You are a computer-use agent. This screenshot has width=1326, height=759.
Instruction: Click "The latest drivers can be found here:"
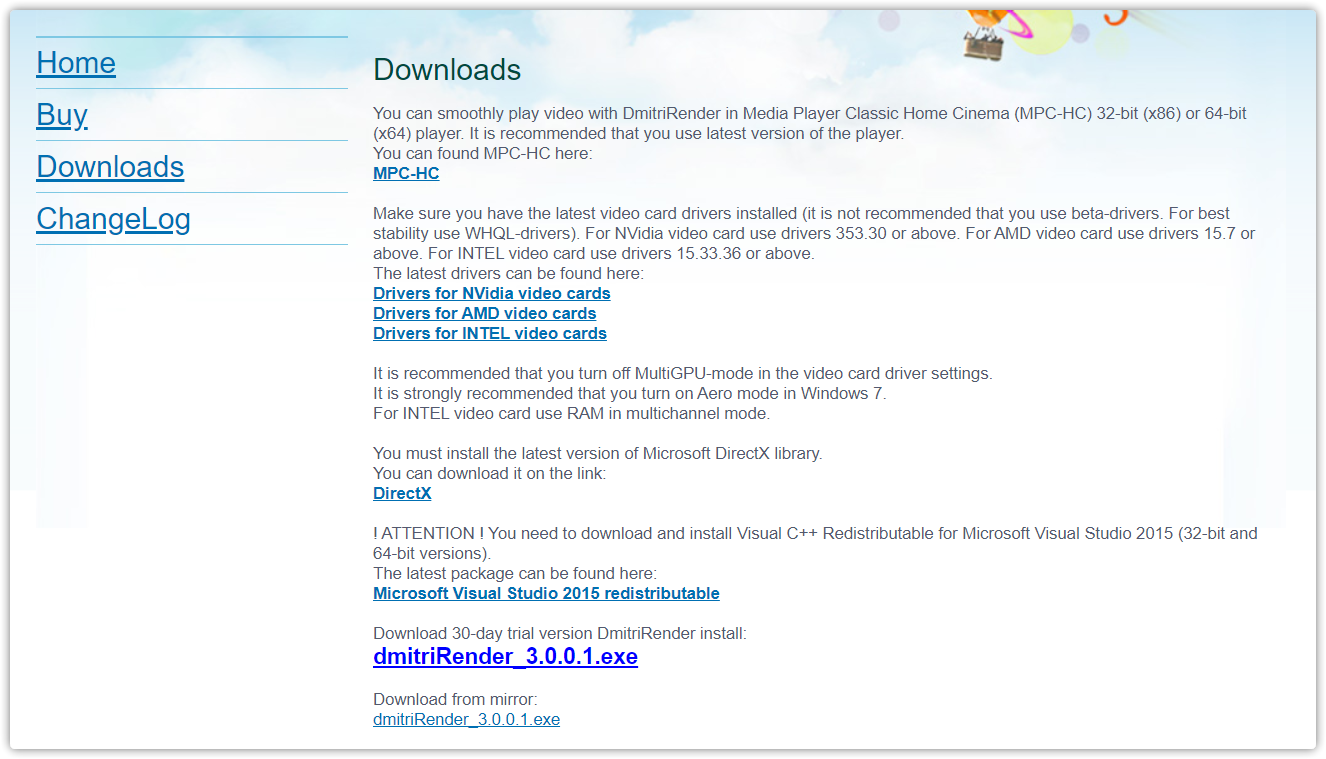(508, 273)
